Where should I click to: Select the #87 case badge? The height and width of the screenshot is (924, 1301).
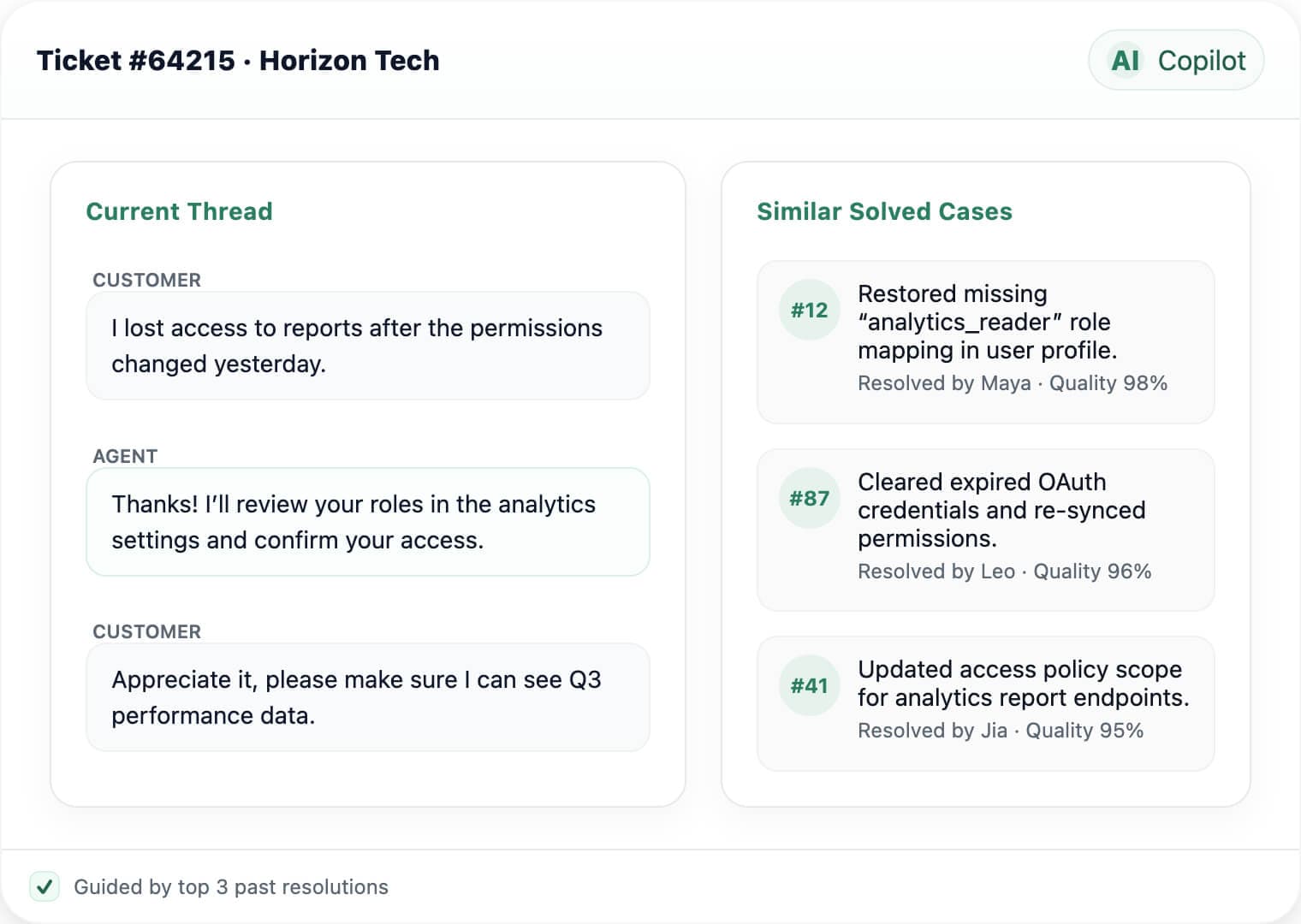click(809, 497)
